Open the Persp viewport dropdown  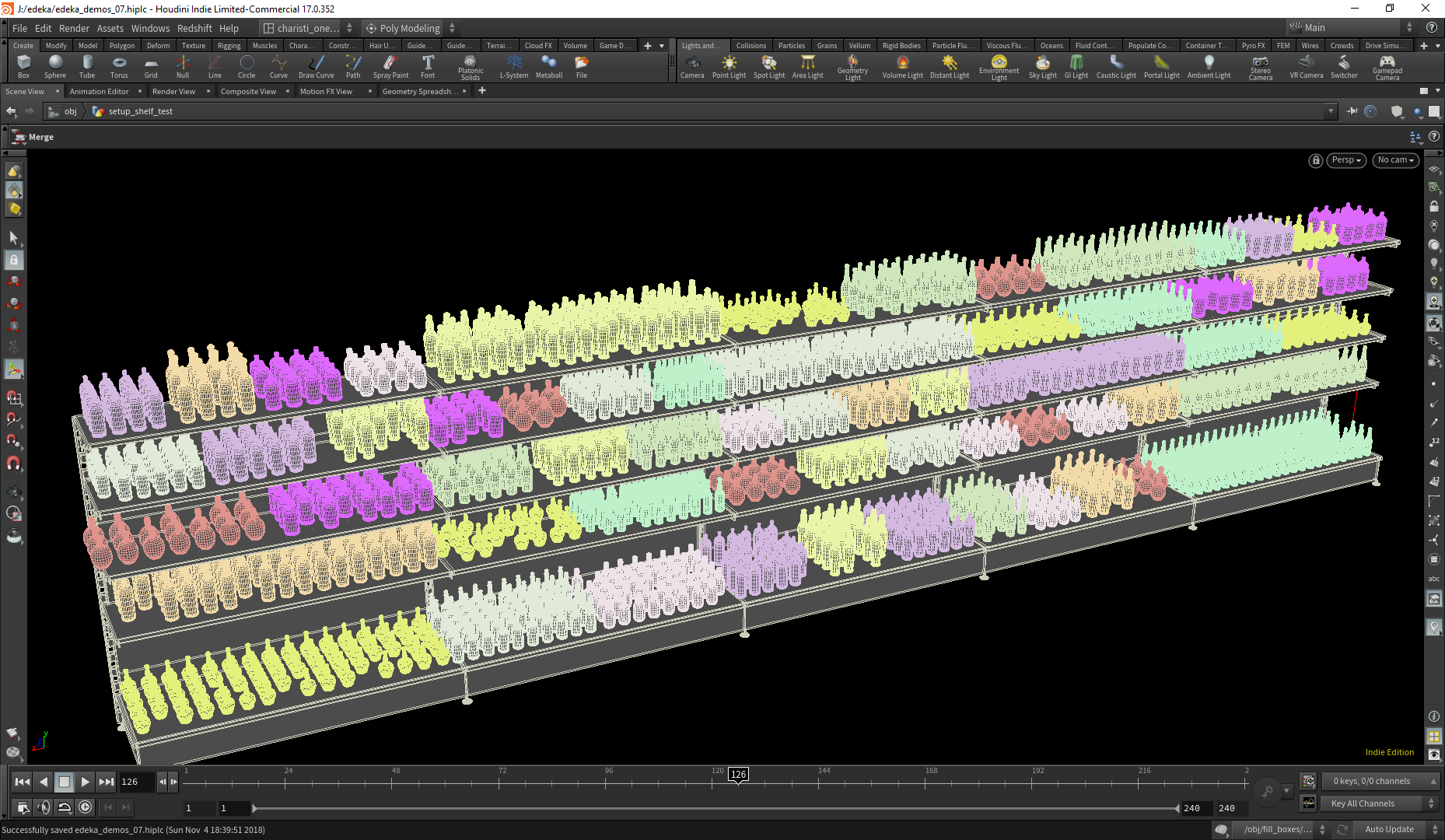pyautogui.click(x=1346, y=160)
